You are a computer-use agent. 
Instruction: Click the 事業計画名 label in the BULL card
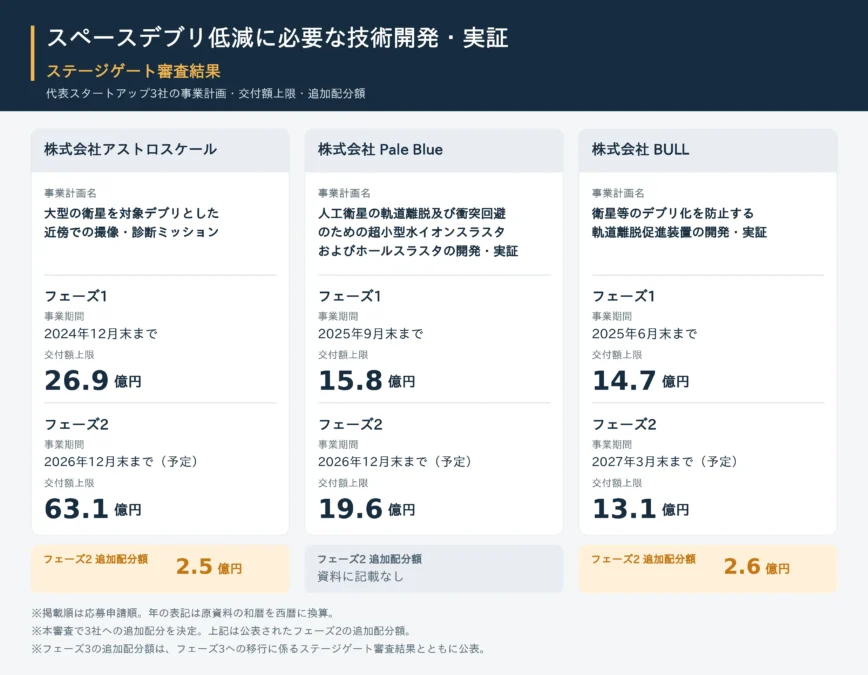tap(618, 193)
